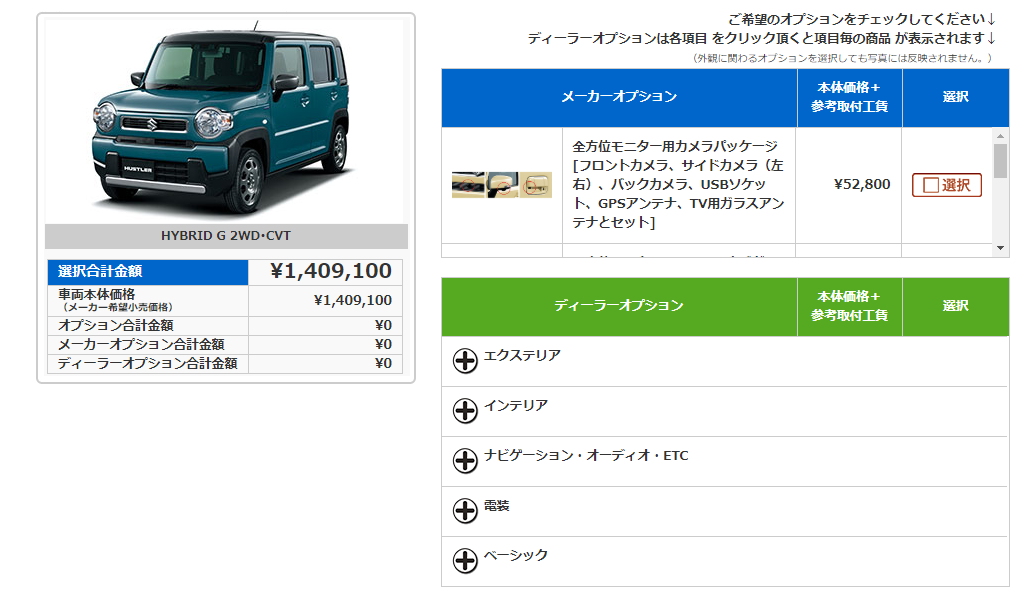
Task: Click the plus icon beside ベーシック
Action: tap(465, 561)
